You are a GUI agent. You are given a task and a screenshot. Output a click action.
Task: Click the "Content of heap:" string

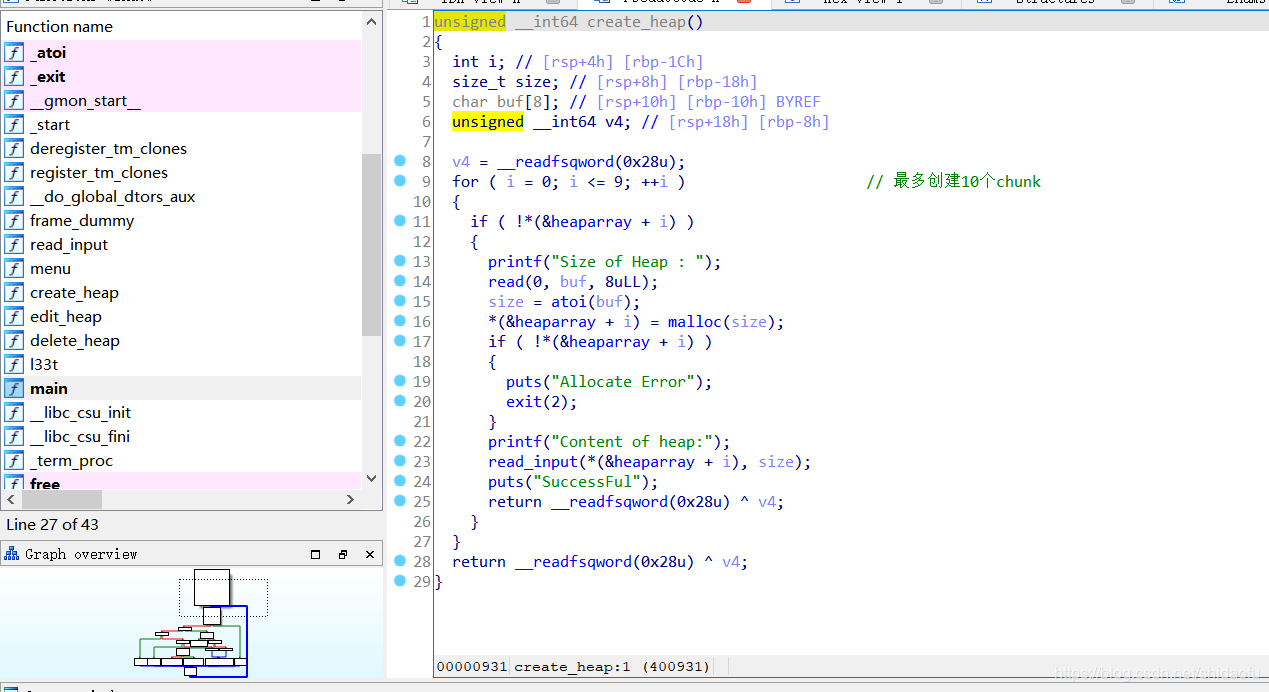click(x=632, y=442)
